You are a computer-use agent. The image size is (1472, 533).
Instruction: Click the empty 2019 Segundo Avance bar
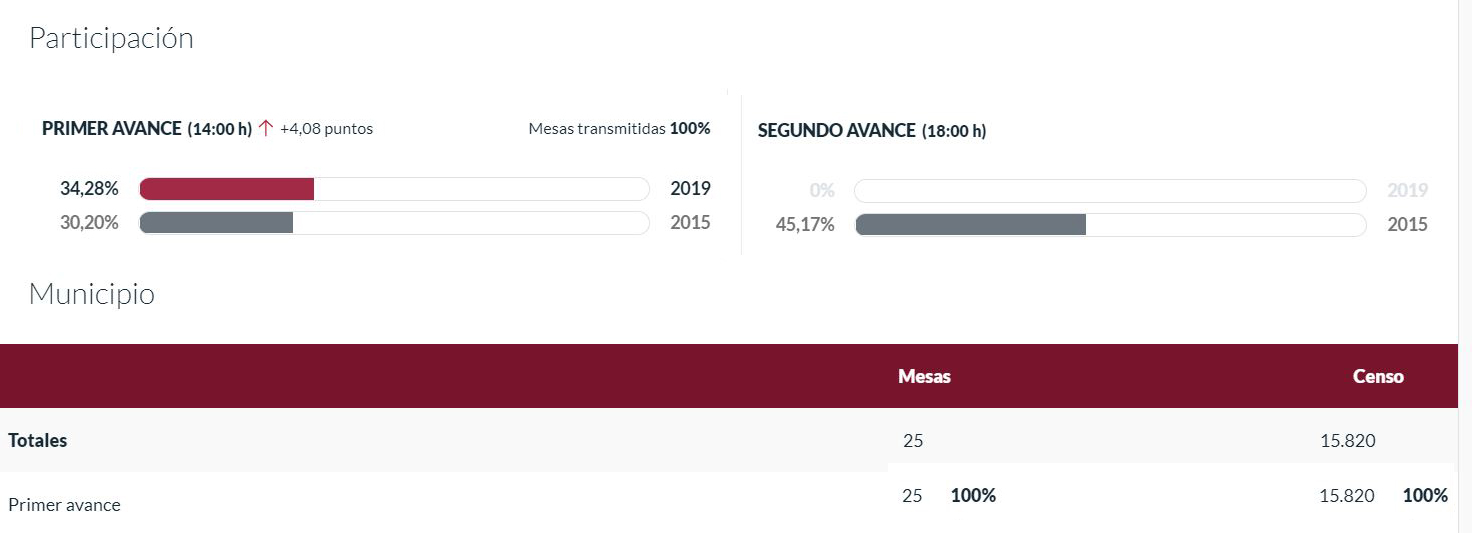click(x=1110, y=190)
